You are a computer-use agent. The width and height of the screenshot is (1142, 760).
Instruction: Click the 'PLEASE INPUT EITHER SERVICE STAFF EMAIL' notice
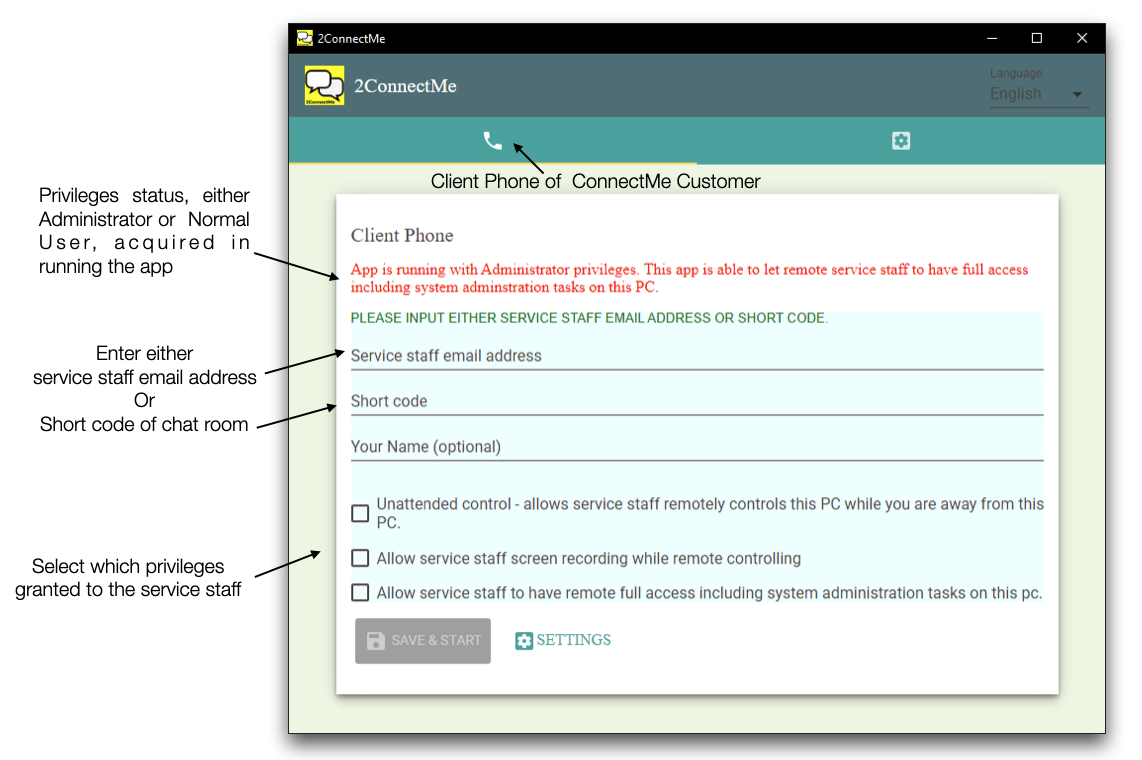[x=589, y=318]
